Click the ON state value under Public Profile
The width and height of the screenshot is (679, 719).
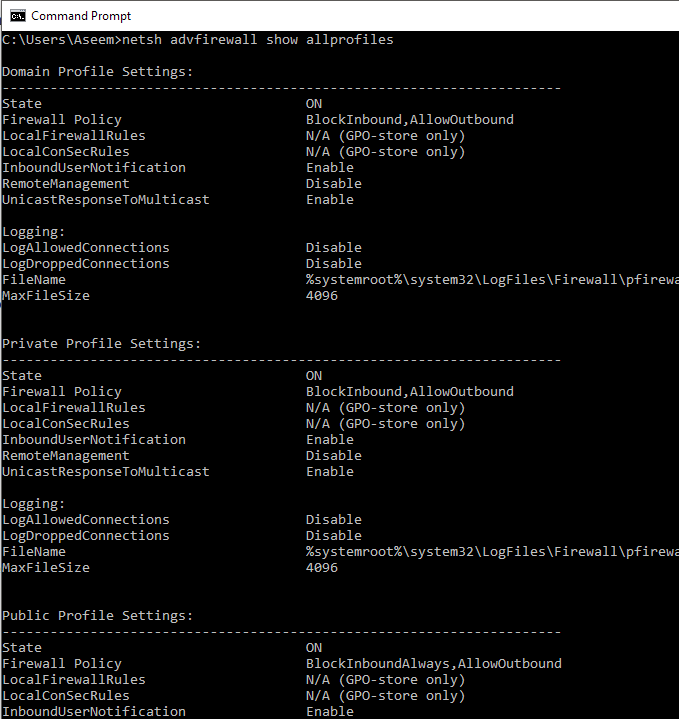point(314,648)
